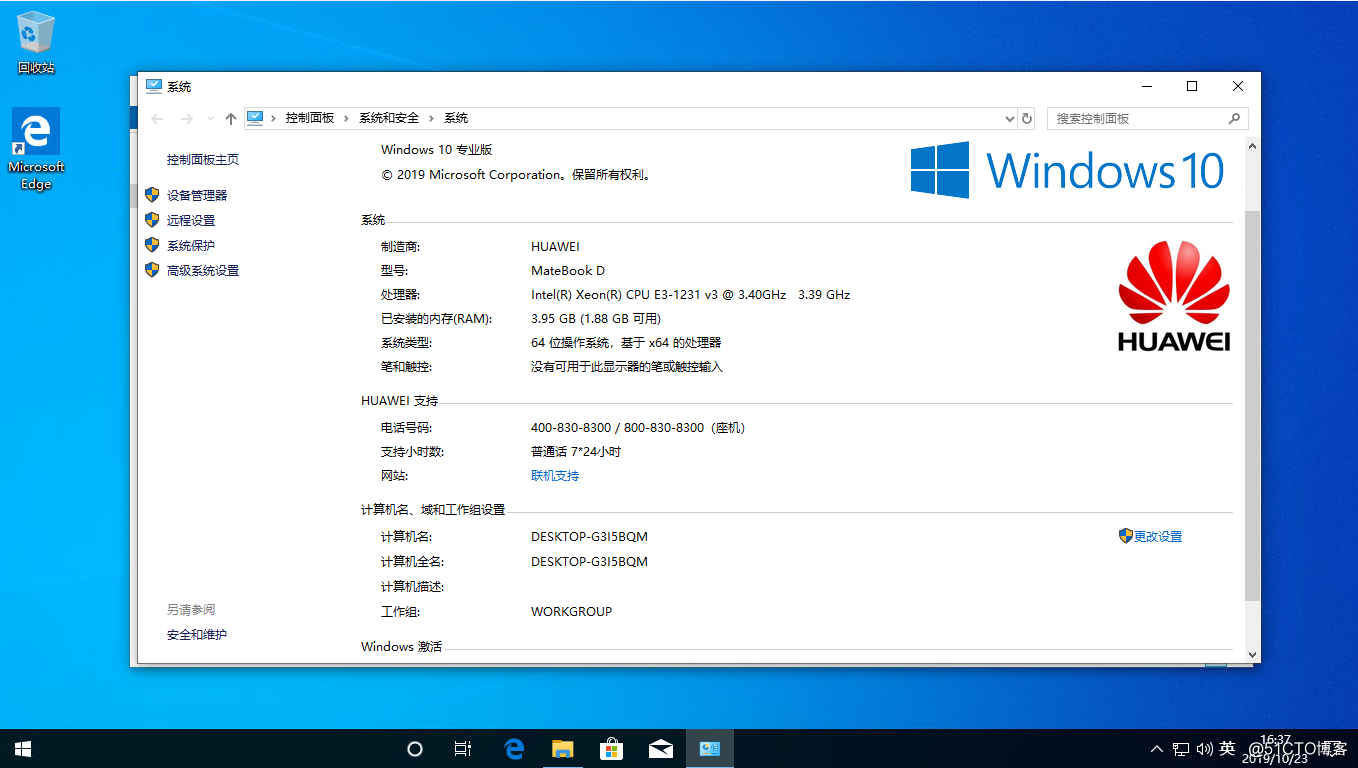Click phone number 400-830-8300 text
Screen dimensions: 1358x768
point(571,428)
